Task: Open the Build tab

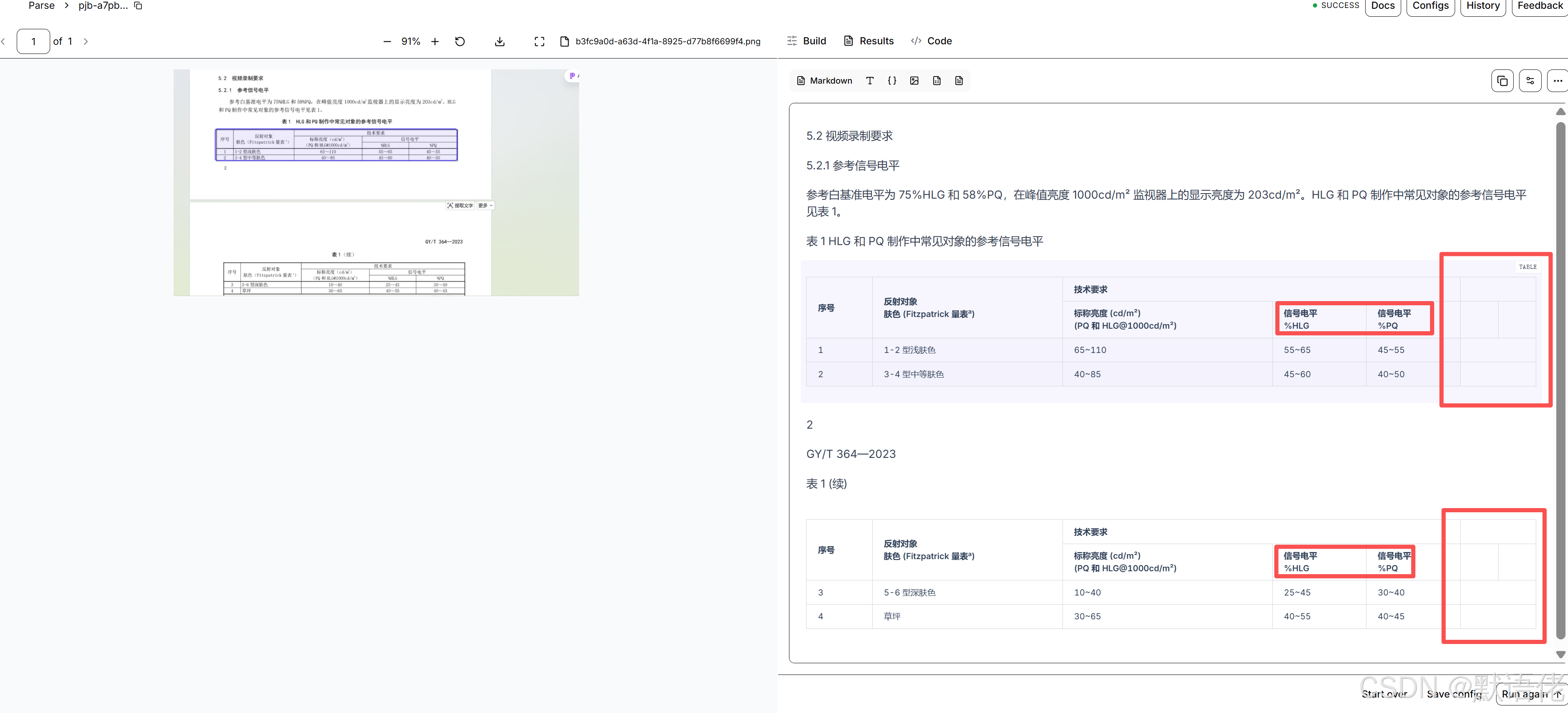Action: (x=807, y=41)
